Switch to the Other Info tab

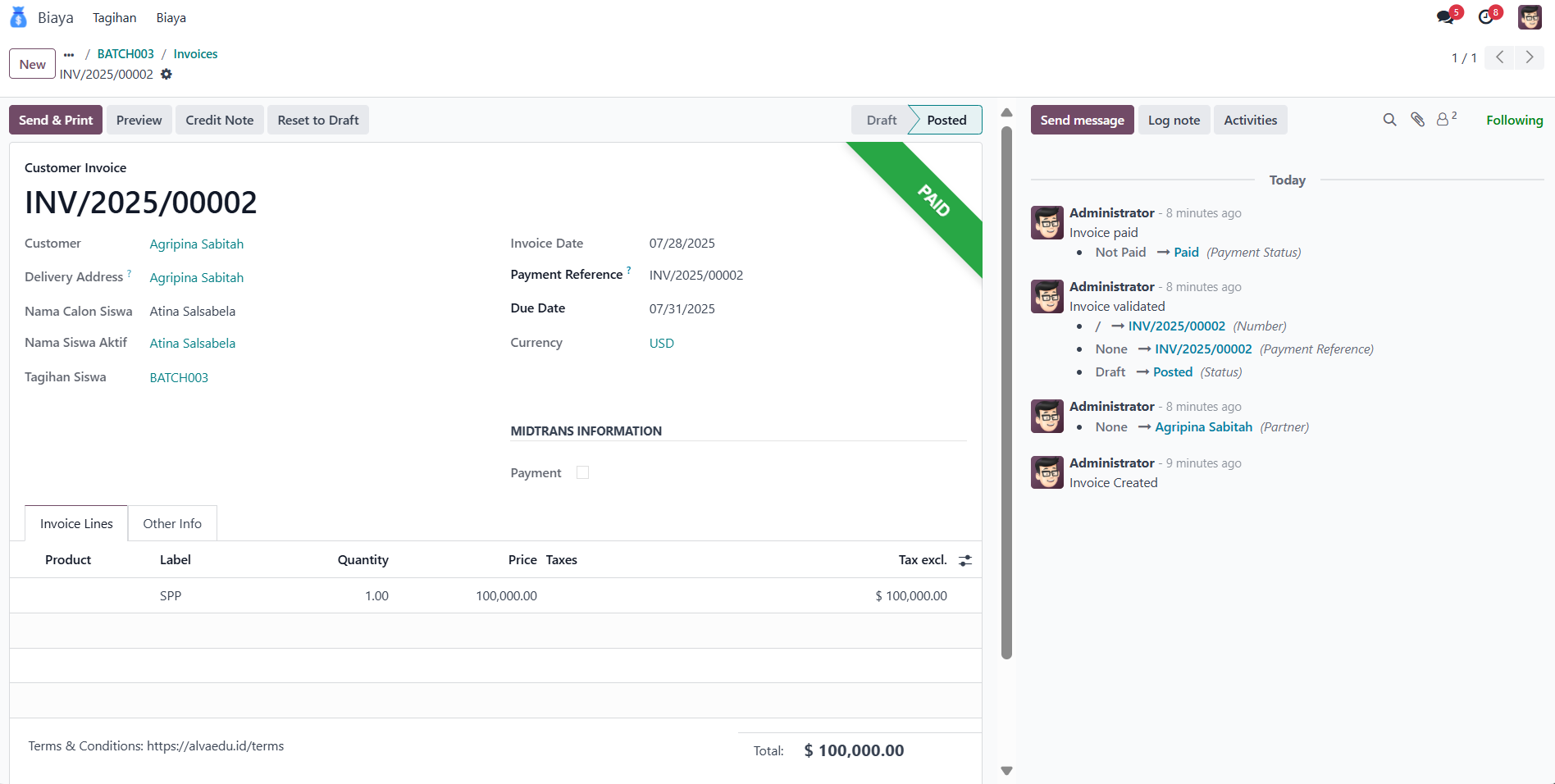(x=172, y=523)
